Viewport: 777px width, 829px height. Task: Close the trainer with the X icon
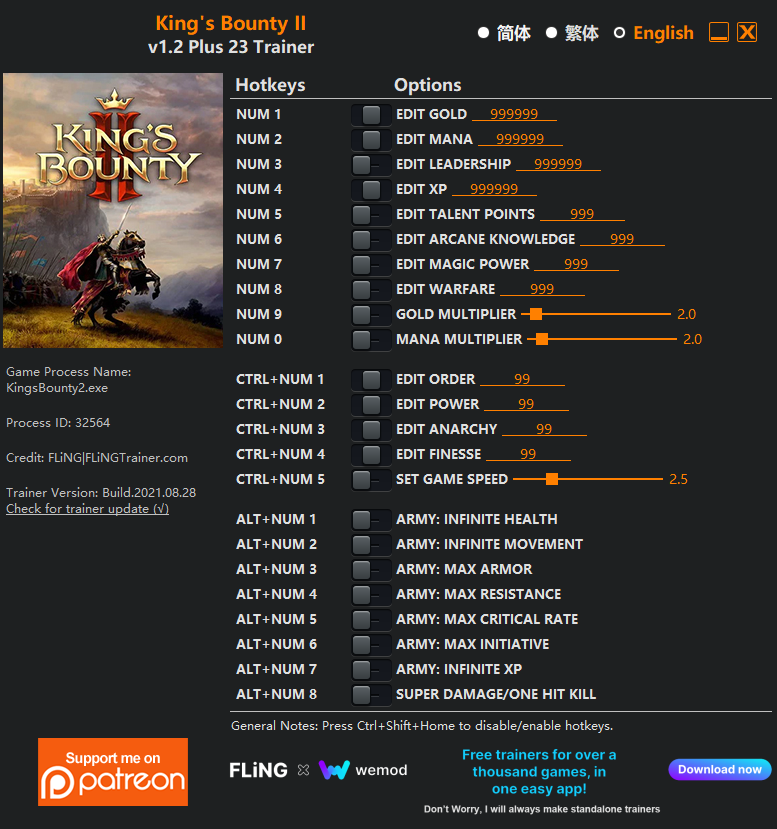(747, 32)
